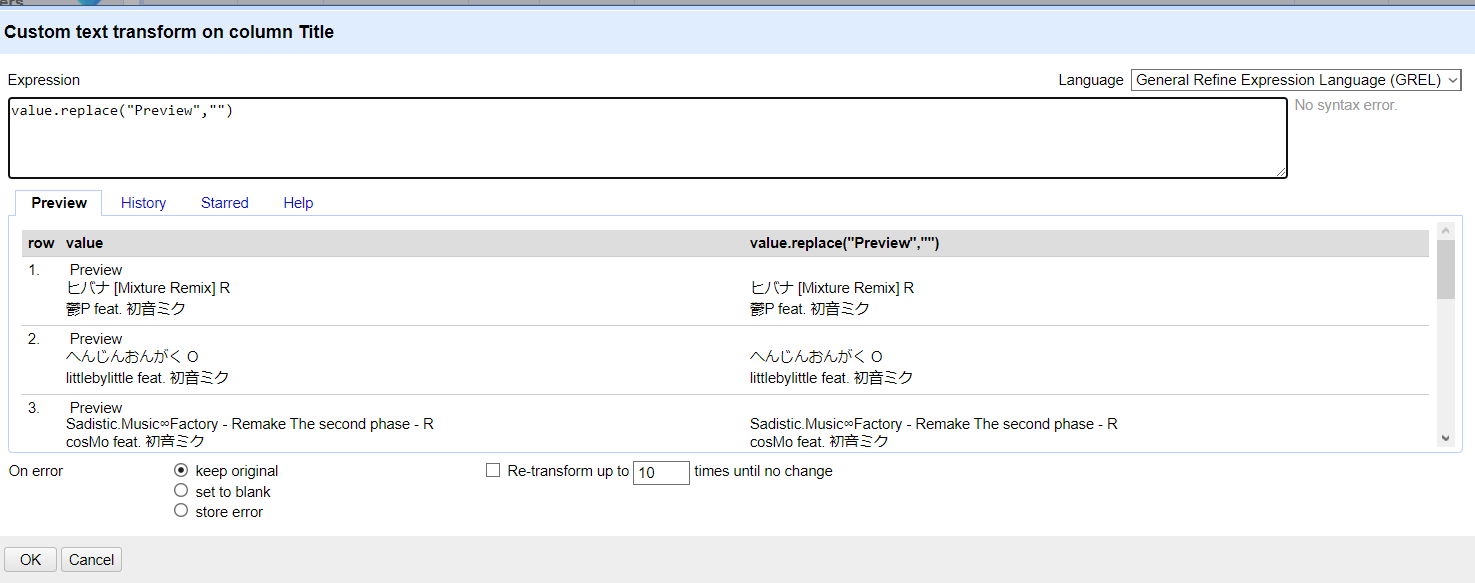
Task: Check the "Re-transform up to" checkbox
Action: [493, 470]
